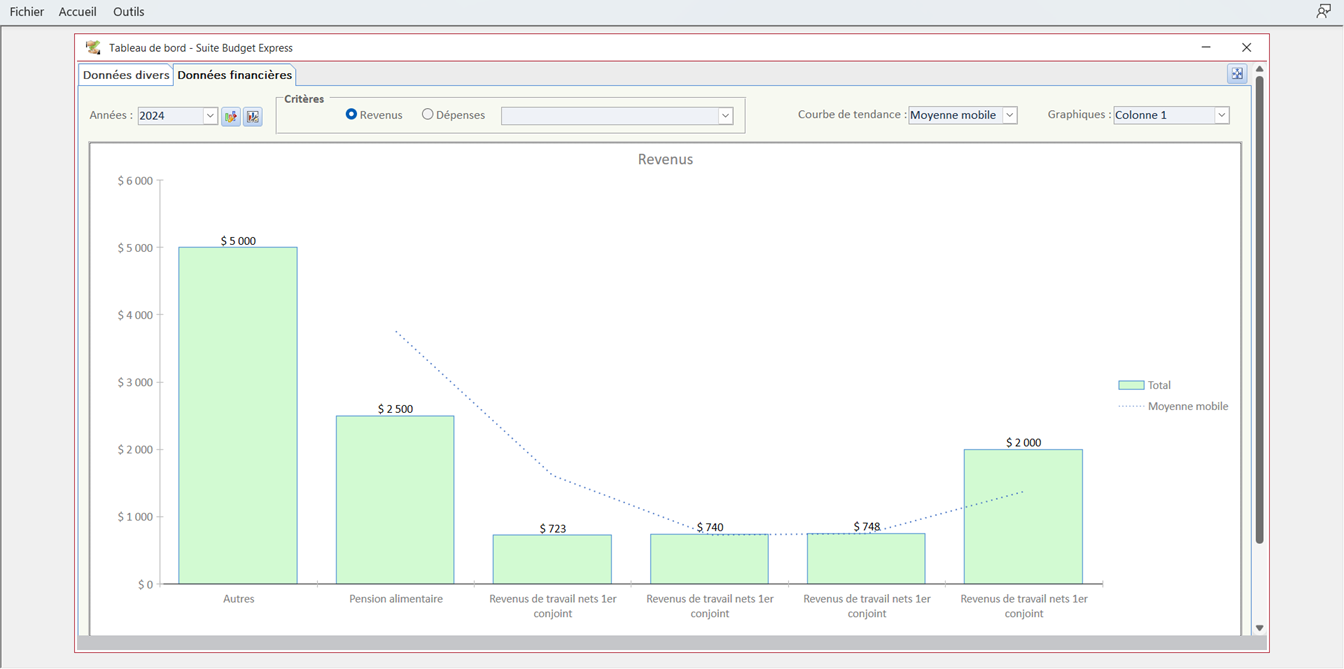Screen dimensions: 1344x669
Task: Click the $ 5 000 Autres bar
Action: coord(238,415)
